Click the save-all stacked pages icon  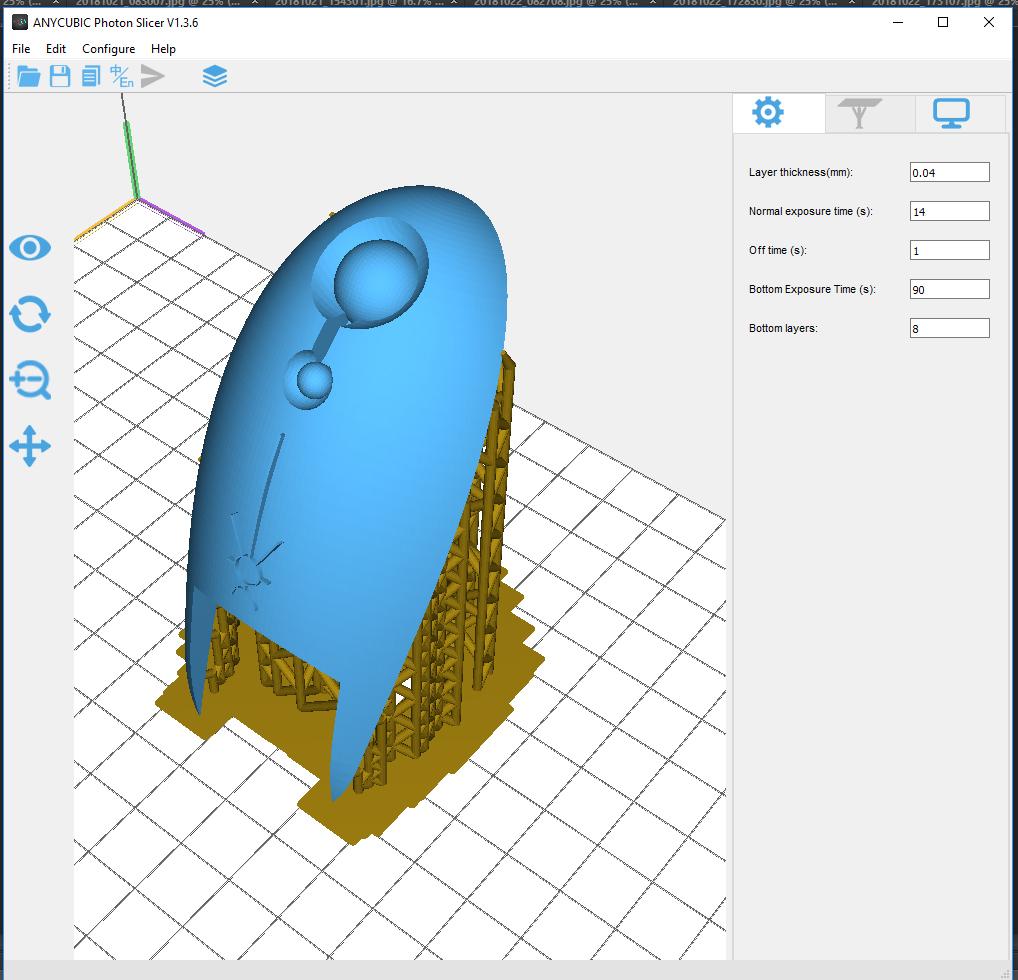(91, 77)
